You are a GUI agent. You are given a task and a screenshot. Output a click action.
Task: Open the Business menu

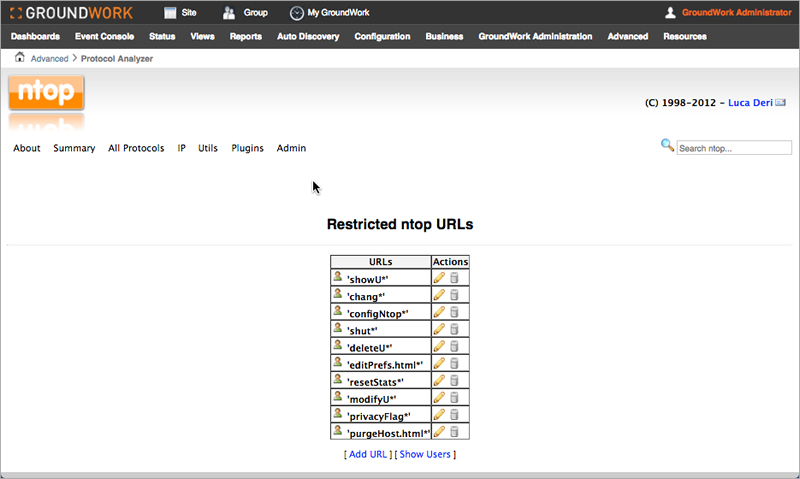[444, 36]
